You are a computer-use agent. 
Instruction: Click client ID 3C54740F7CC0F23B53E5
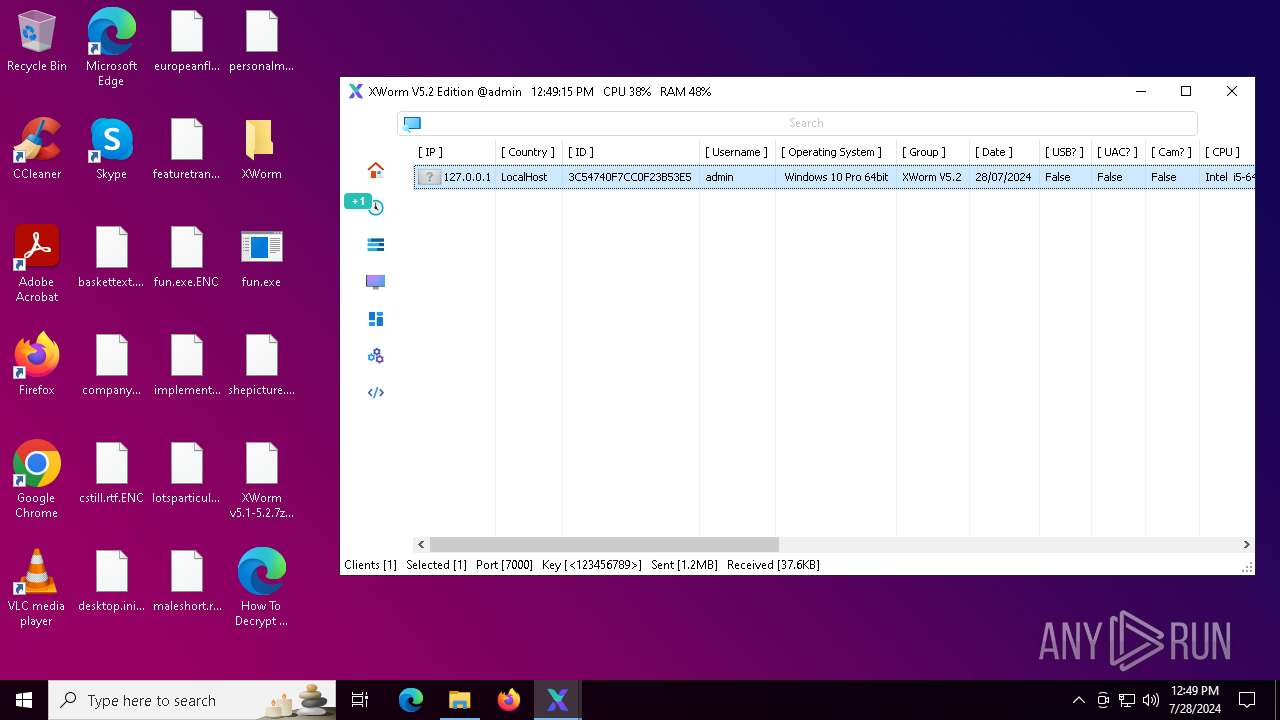(630, 177)
